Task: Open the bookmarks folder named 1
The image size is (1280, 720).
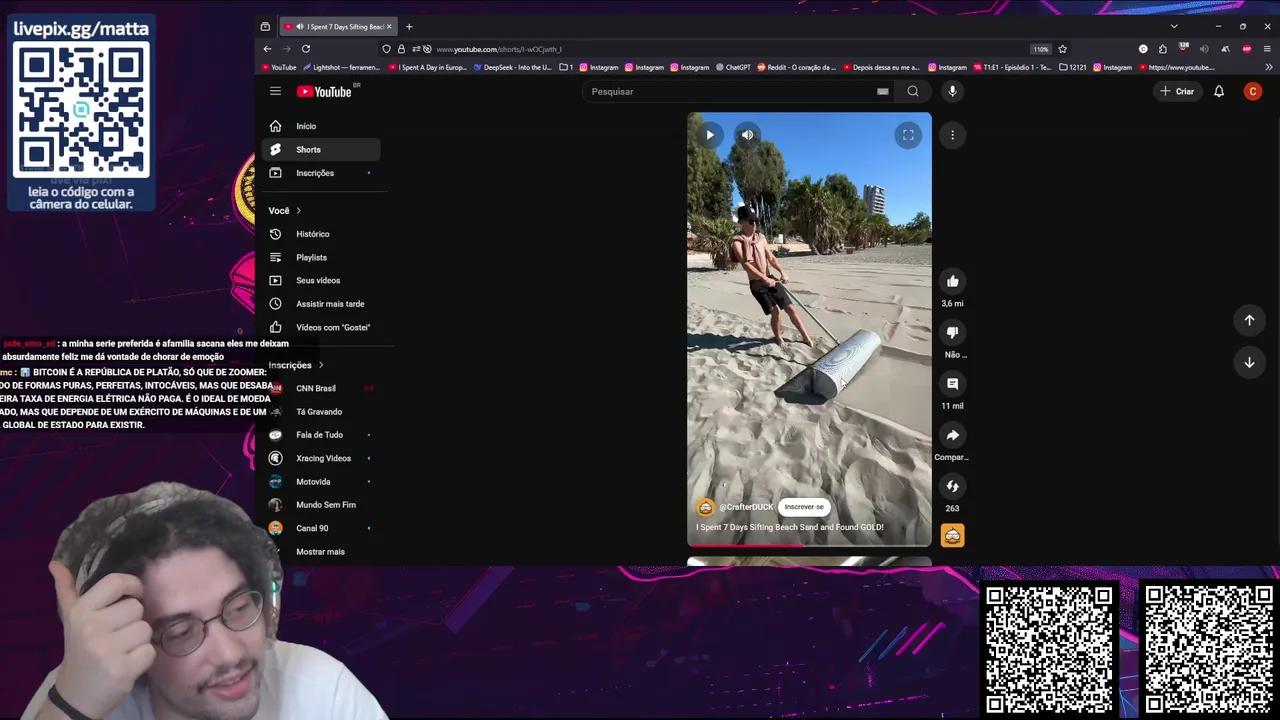Action: pyautogui.click(x=566, y=67)
